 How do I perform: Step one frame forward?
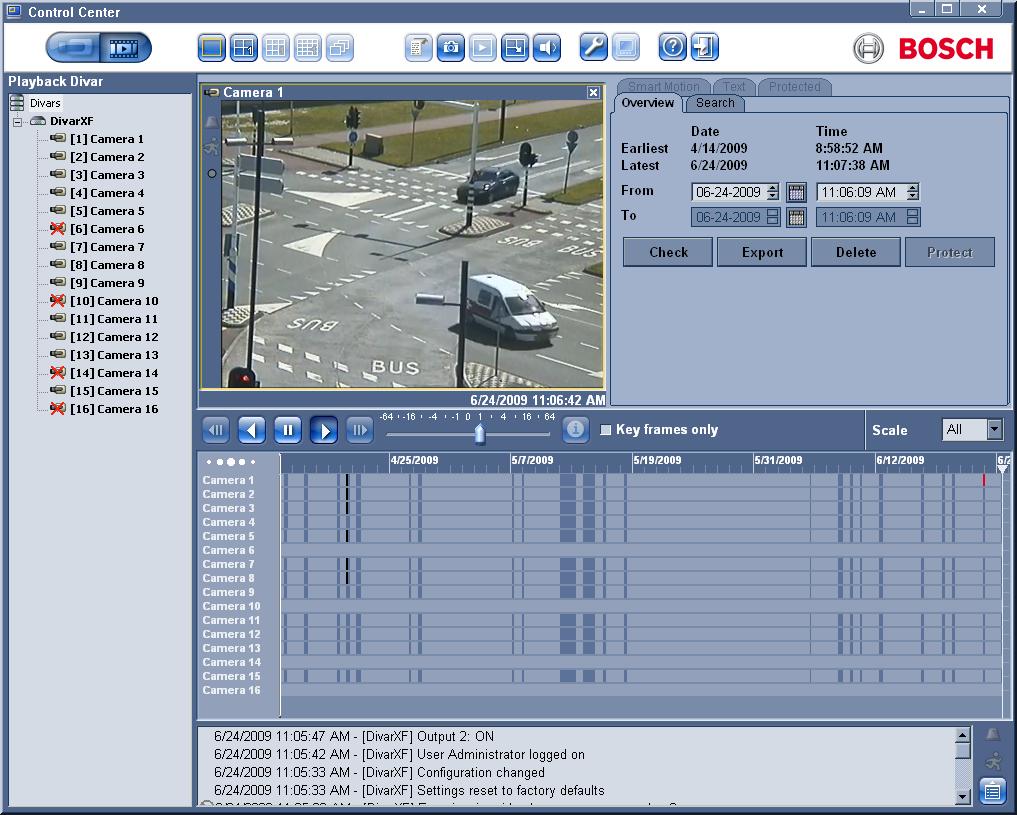359,430
